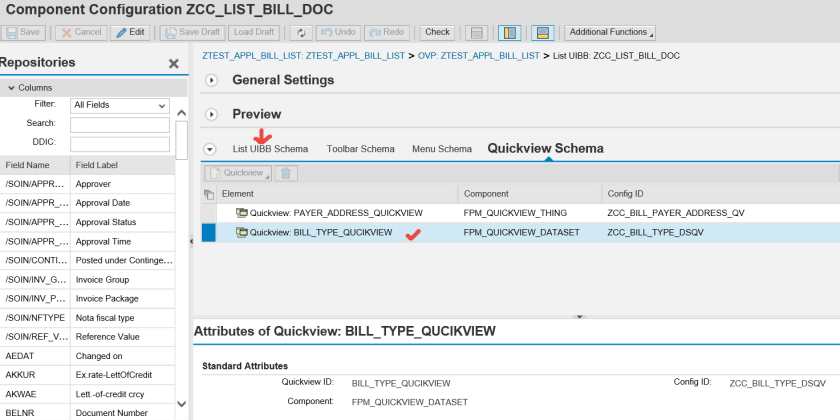
Task: Select the Approval Time field row
Action: (87, 242)
